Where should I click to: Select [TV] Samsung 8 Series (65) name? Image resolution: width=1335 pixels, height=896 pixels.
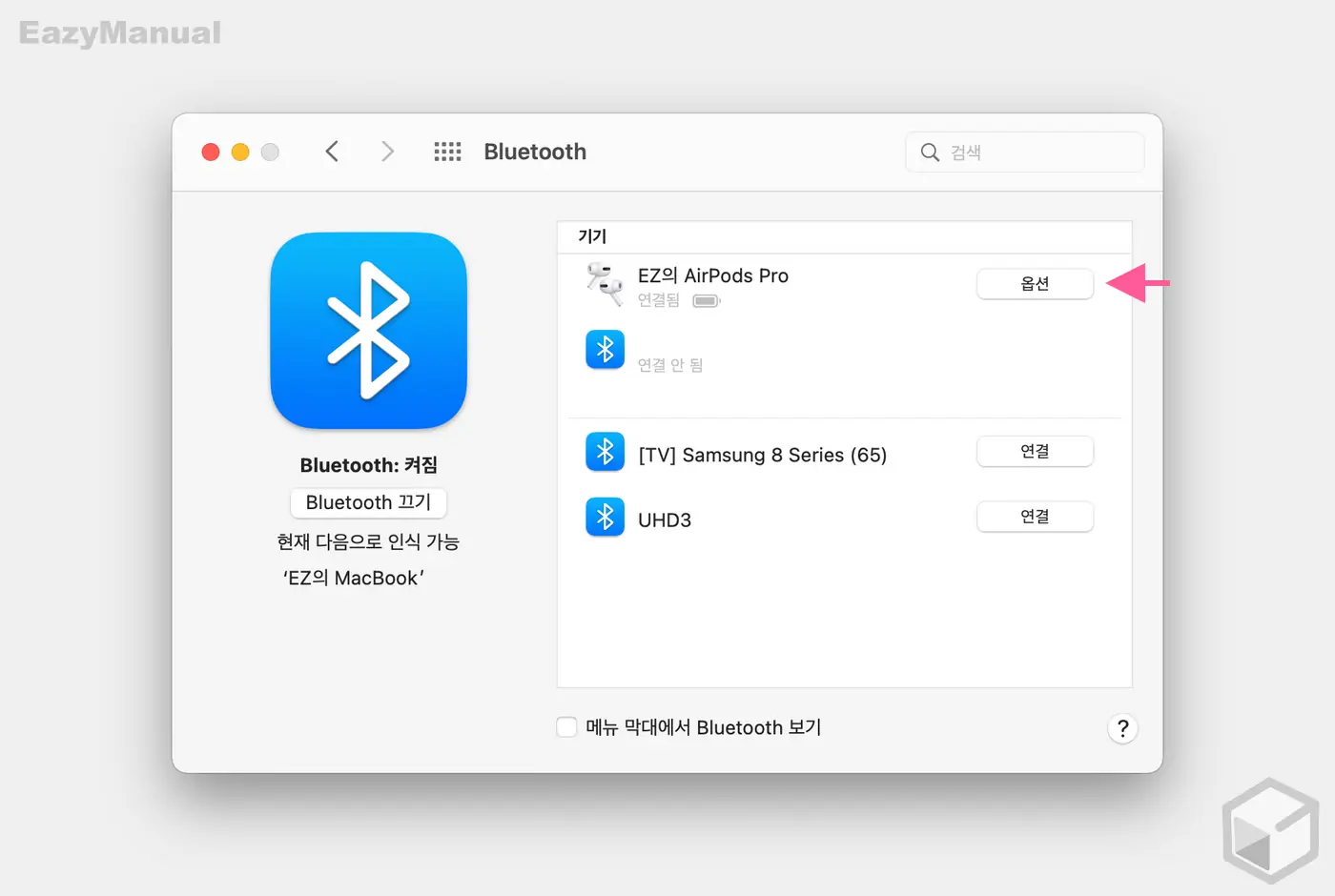coord(763,455)
